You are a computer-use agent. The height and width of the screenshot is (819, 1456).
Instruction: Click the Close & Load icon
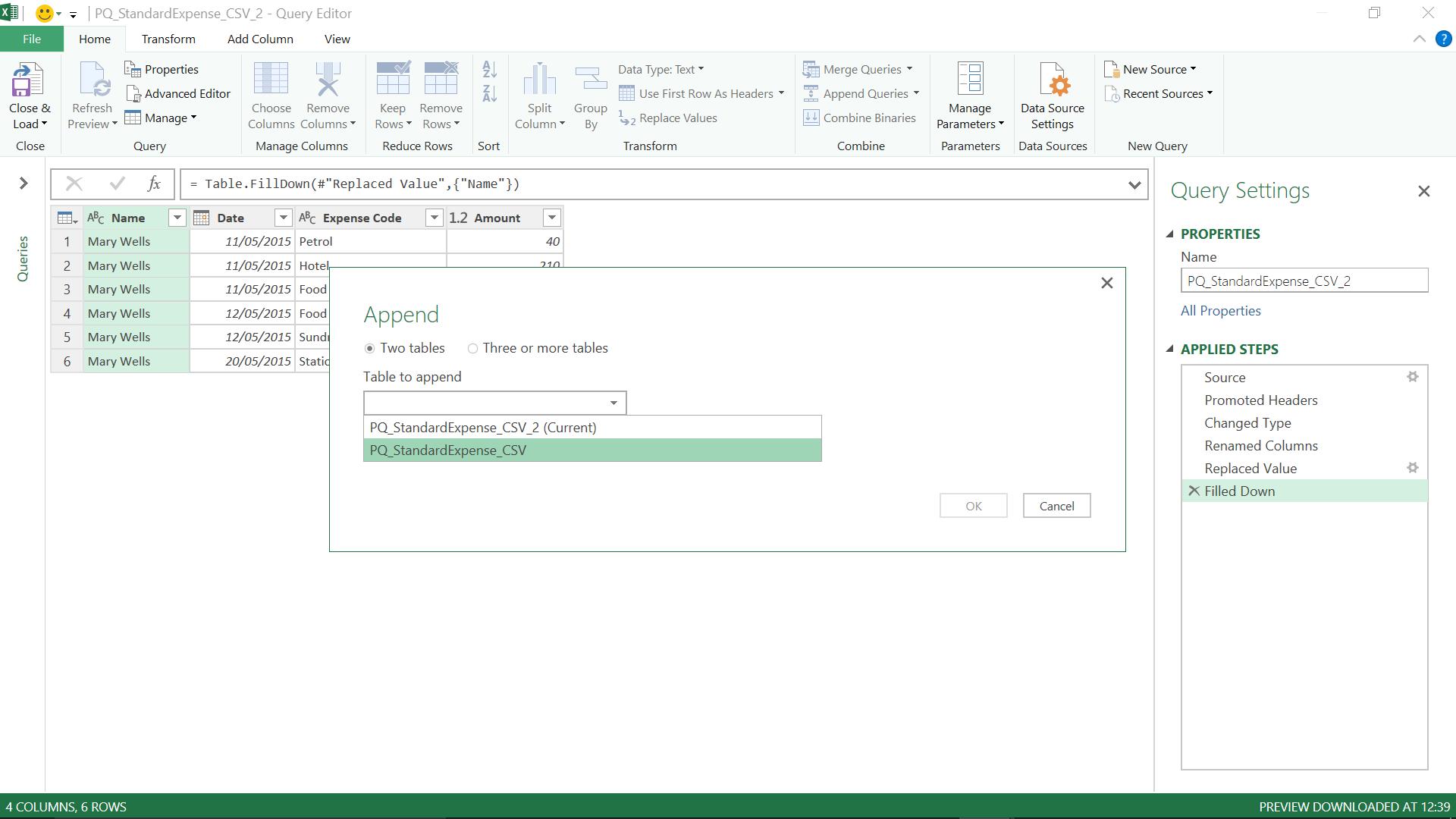(x=29, y=80)
